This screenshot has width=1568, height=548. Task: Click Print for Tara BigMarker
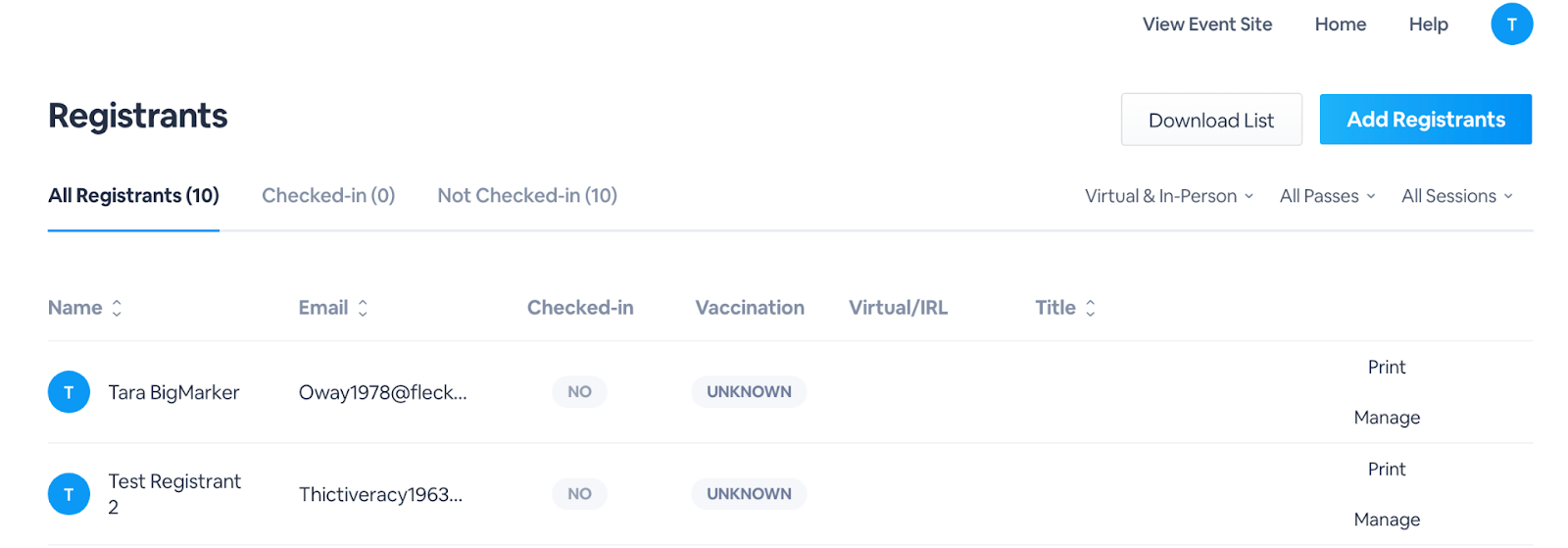pyautogui.click(x=1387, y=368)
